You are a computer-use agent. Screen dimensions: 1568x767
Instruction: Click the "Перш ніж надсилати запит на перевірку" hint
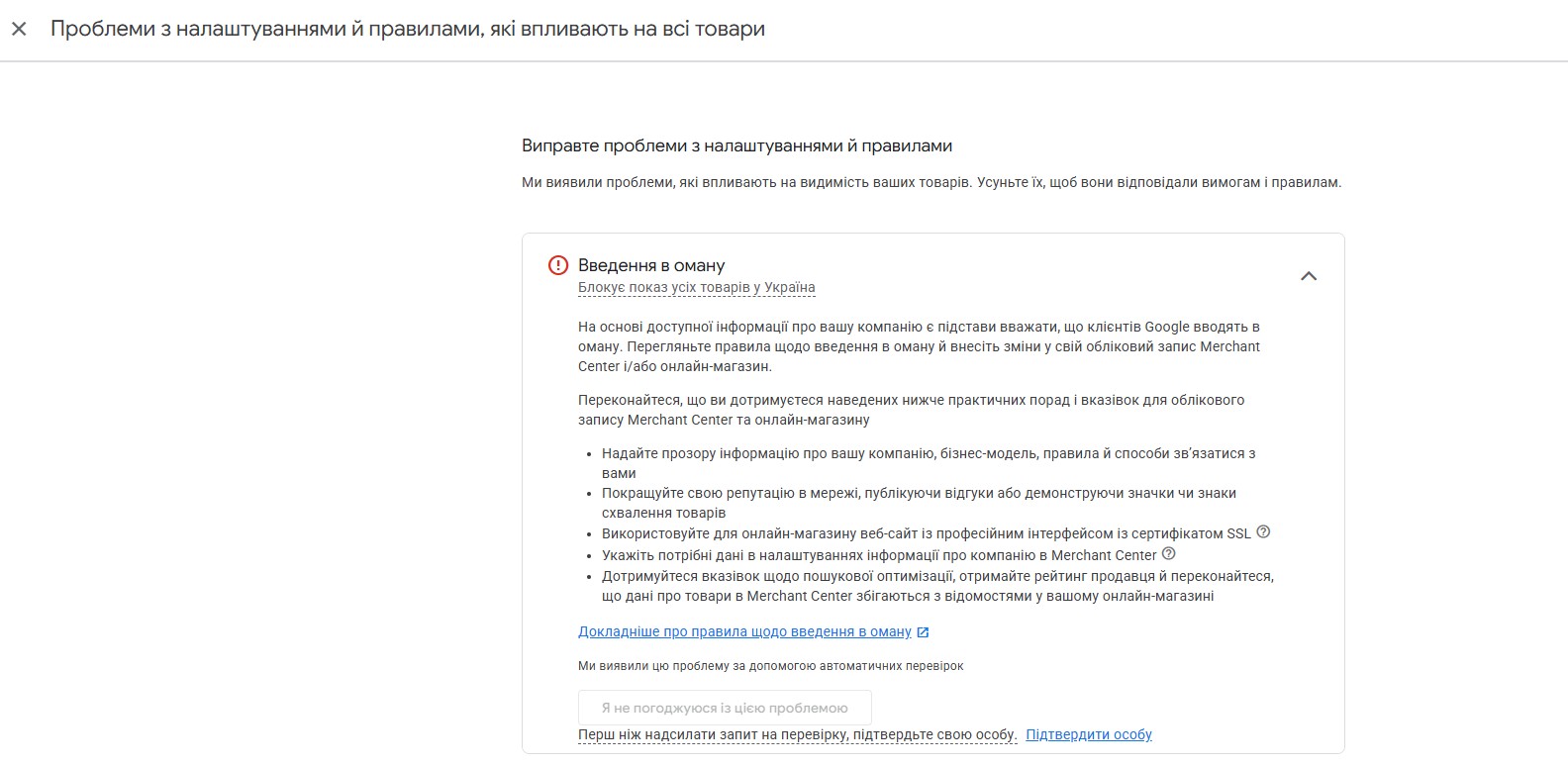tap(798, 734)
